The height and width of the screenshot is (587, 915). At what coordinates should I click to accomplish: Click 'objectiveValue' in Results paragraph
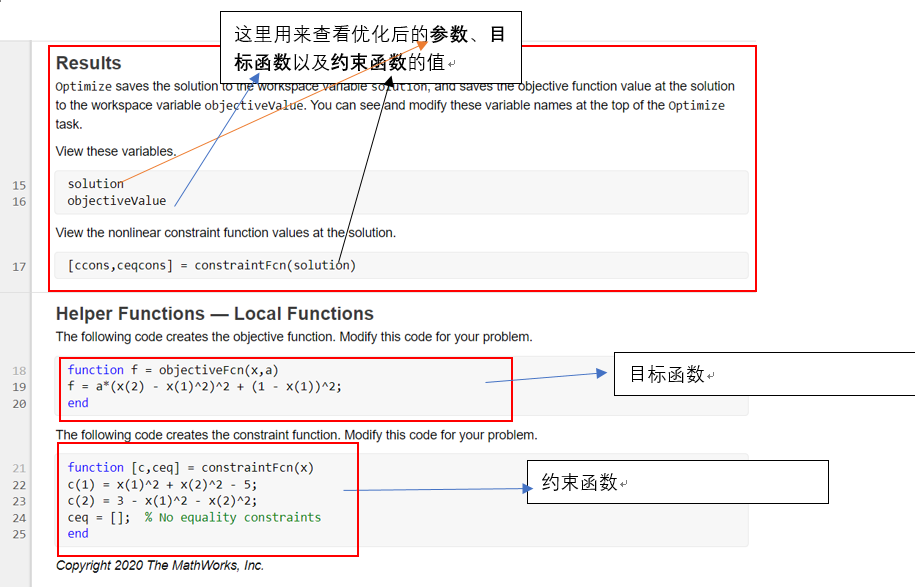click(254, 106)
